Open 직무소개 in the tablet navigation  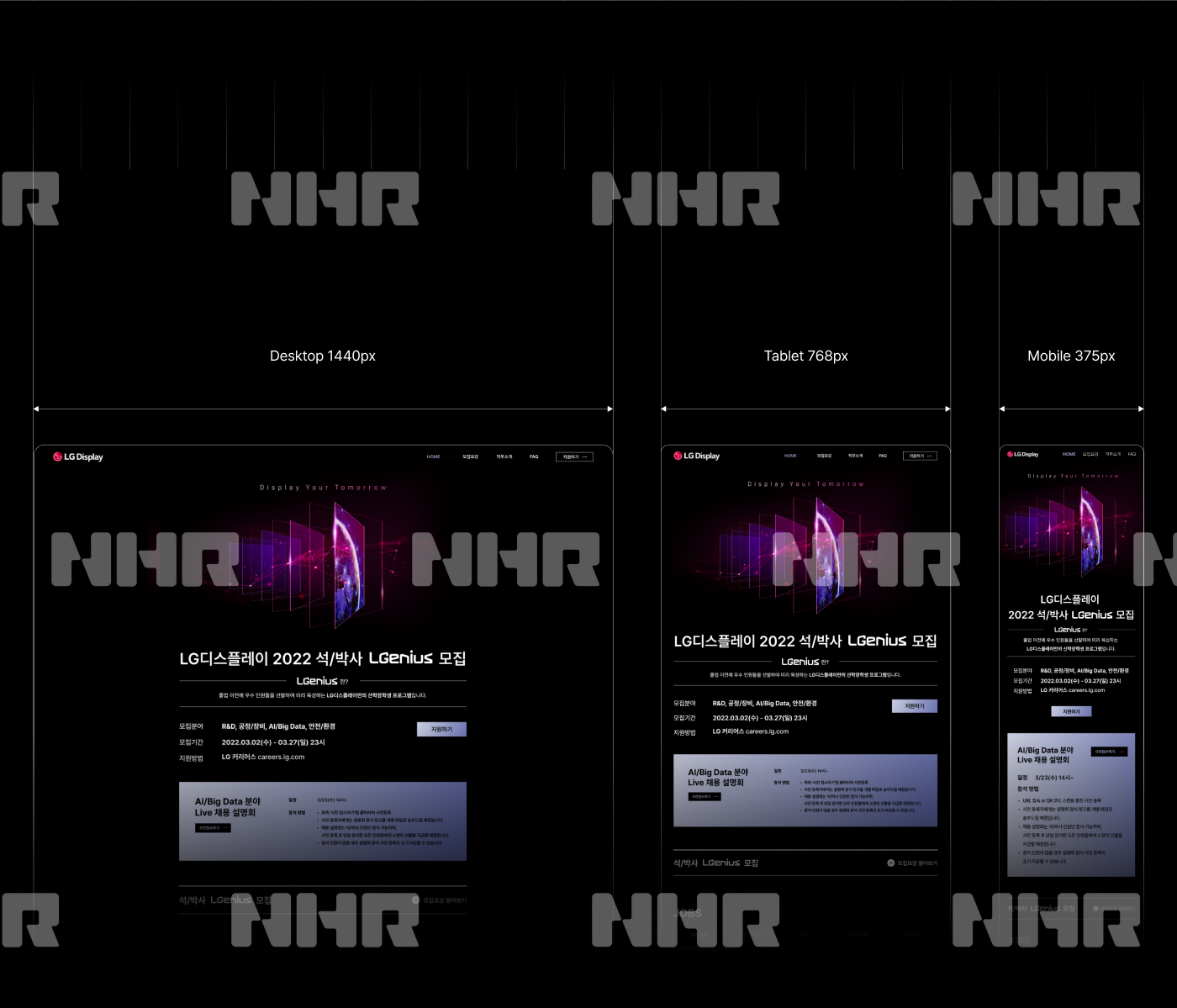point(855,456)
